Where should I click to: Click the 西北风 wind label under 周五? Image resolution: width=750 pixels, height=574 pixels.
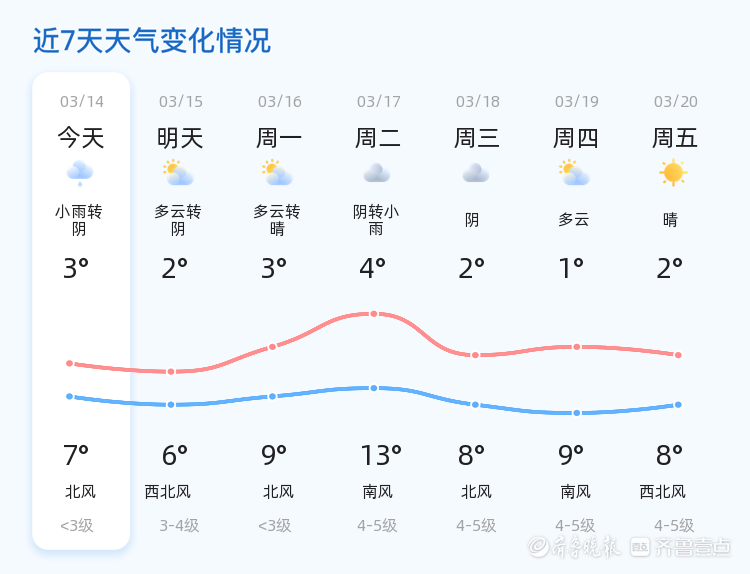pos(663,492)
